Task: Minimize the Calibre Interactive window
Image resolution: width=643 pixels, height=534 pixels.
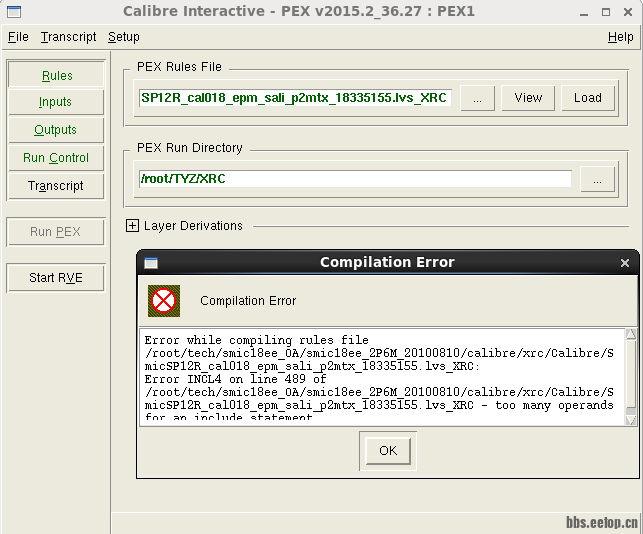Action: point(584,12)
